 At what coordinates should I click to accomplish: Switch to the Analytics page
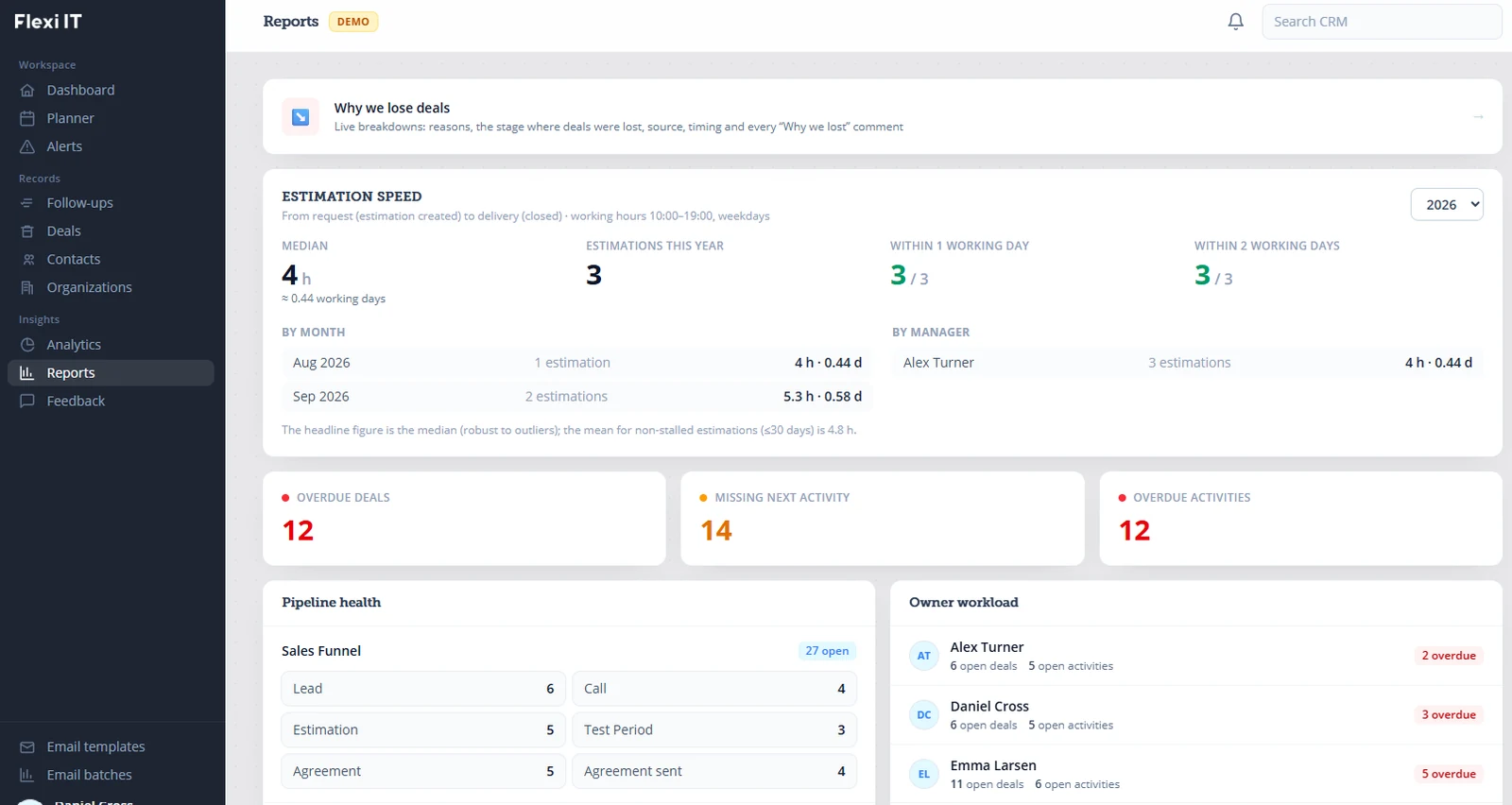click(111, 345)
